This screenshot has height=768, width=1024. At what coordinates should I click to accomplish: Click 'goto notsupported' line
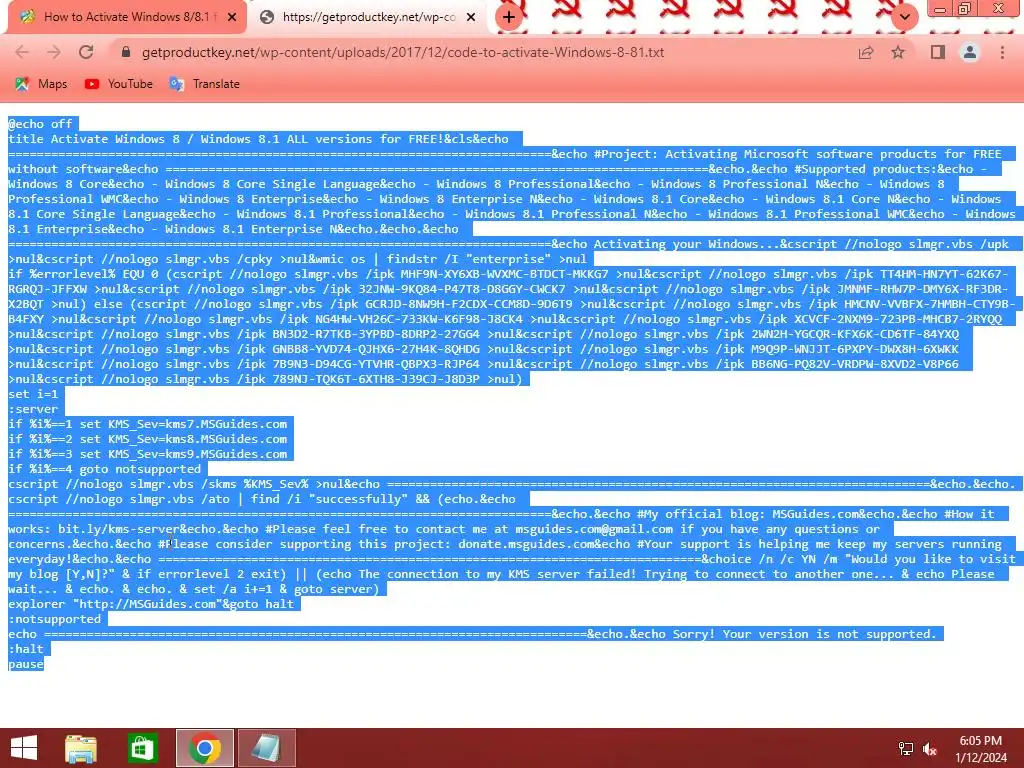tap(104, 469)
